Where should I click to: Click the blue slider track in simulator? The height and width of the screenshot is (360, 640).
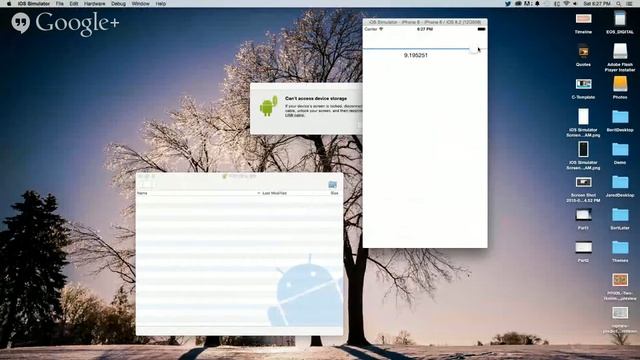[x=416, y=49]
